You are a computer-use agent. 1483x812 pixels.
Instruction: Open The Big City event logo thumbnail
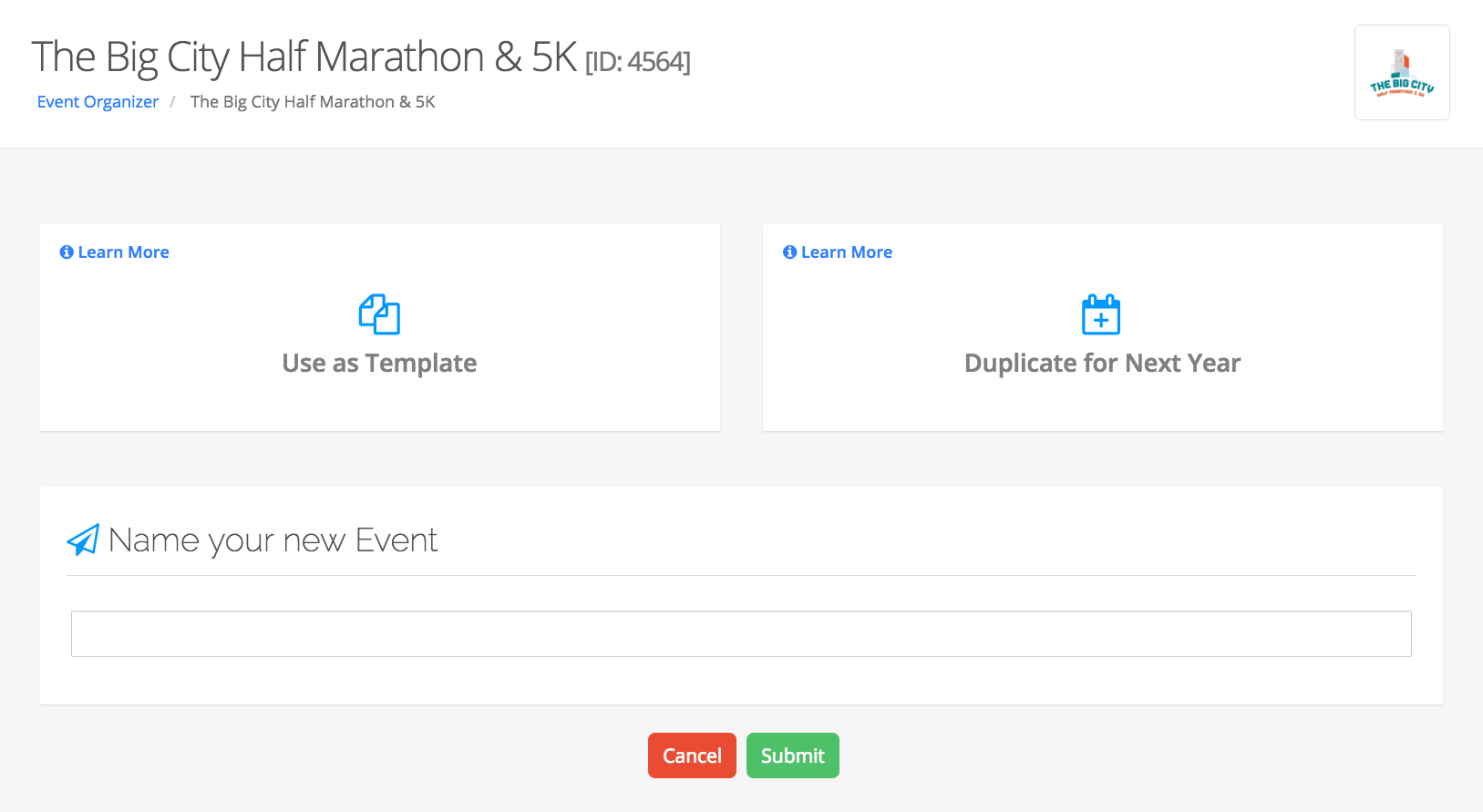[x=1401, y=73]
